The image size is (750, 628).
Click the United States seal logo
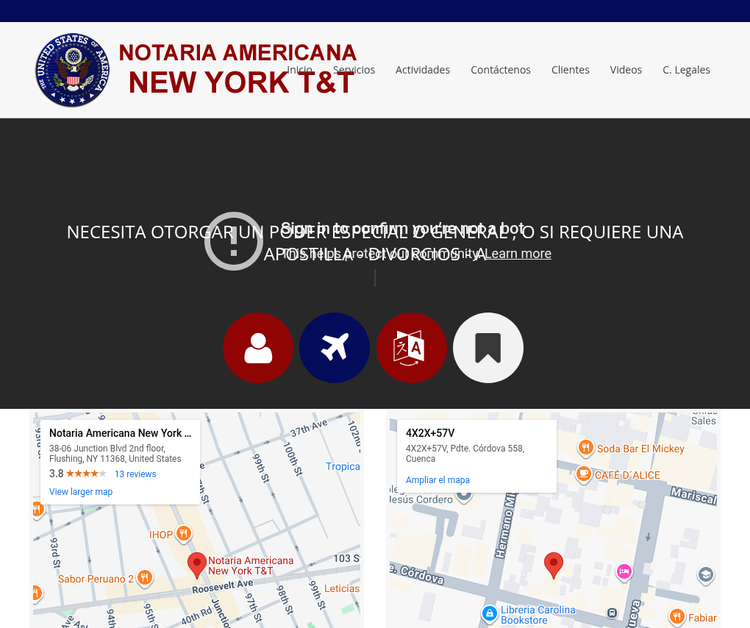click(72, 70)
